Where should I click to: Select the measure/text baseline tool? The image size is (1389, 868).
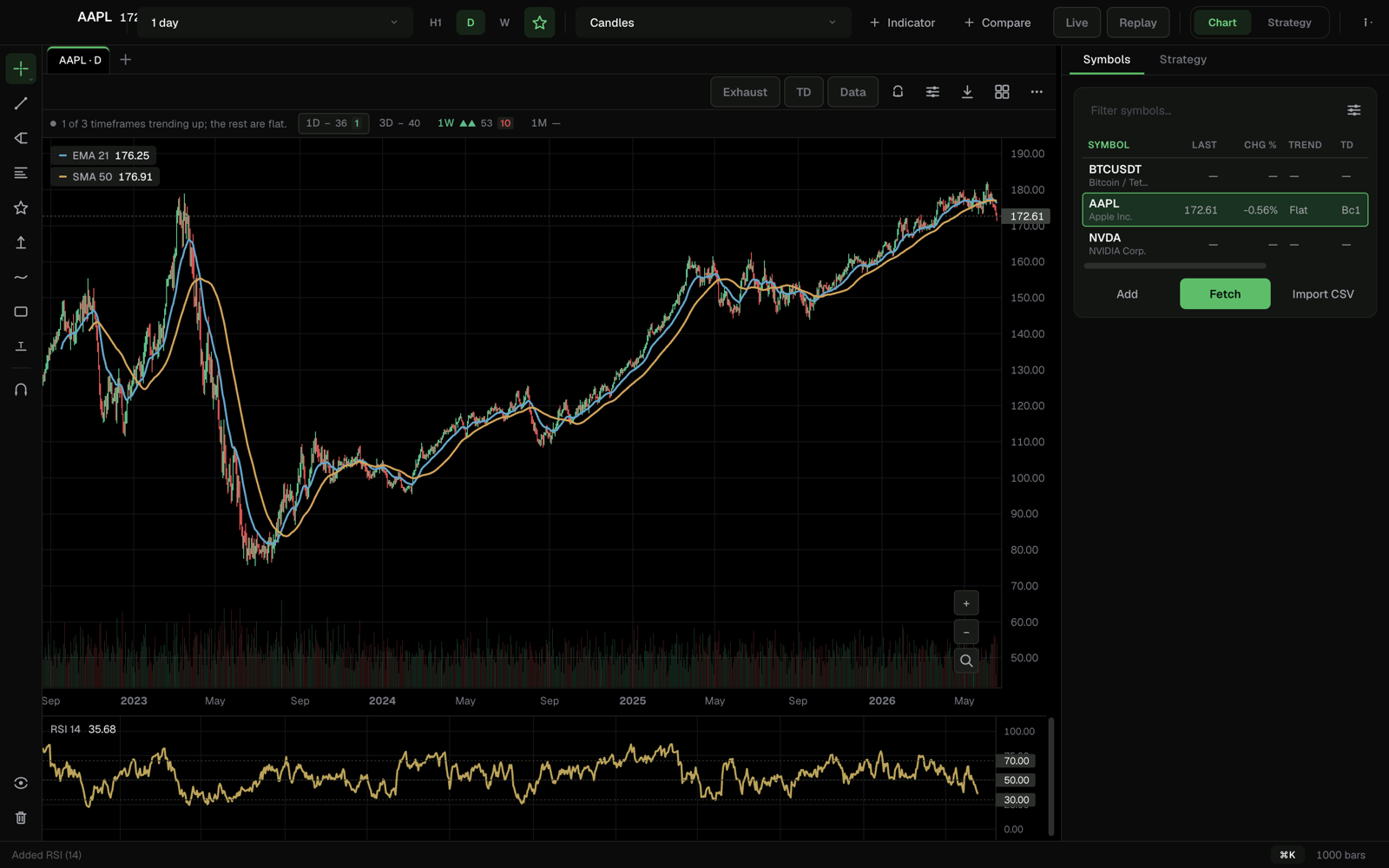(21, 346)
